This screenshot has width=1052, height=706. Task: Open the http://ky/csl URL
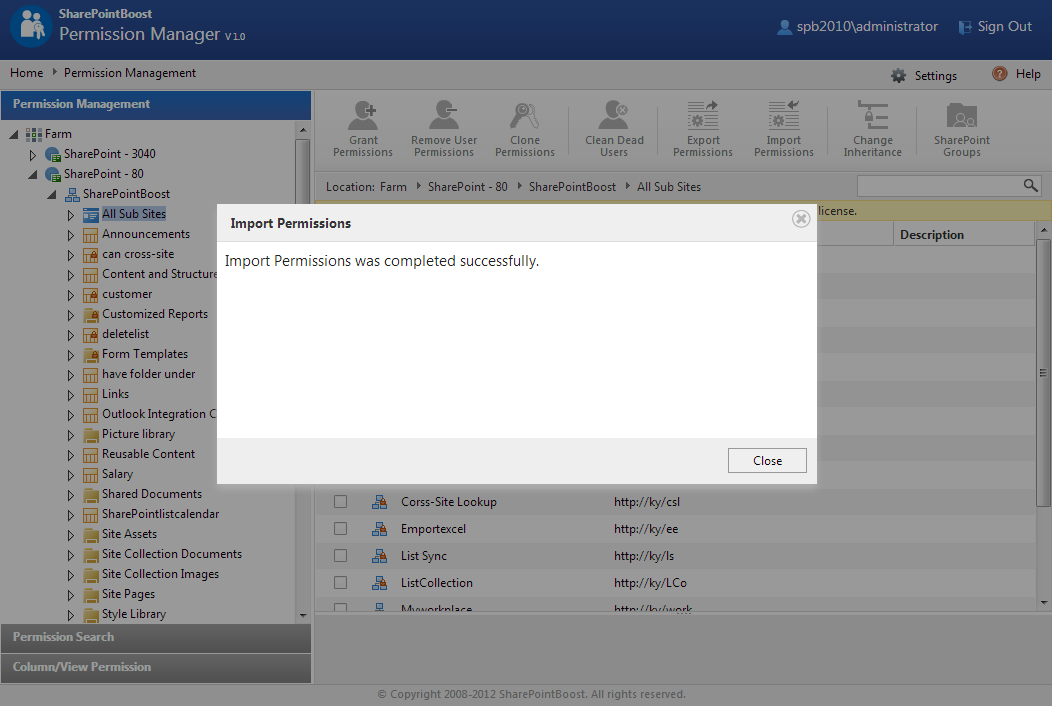(x=647, y=502)
